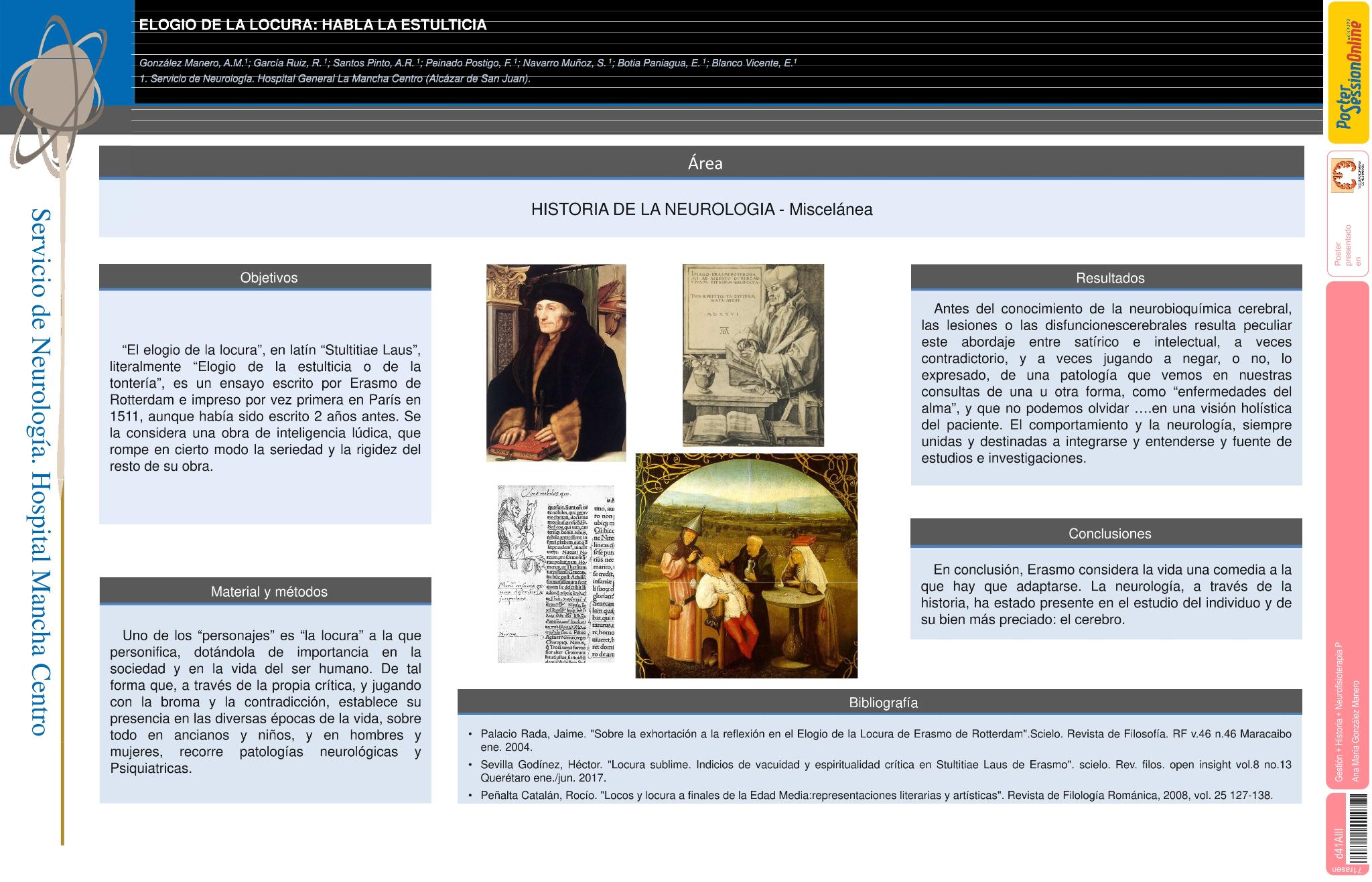
Task: Click the 'Poster presentado en' label
Action: point(1348,246)
